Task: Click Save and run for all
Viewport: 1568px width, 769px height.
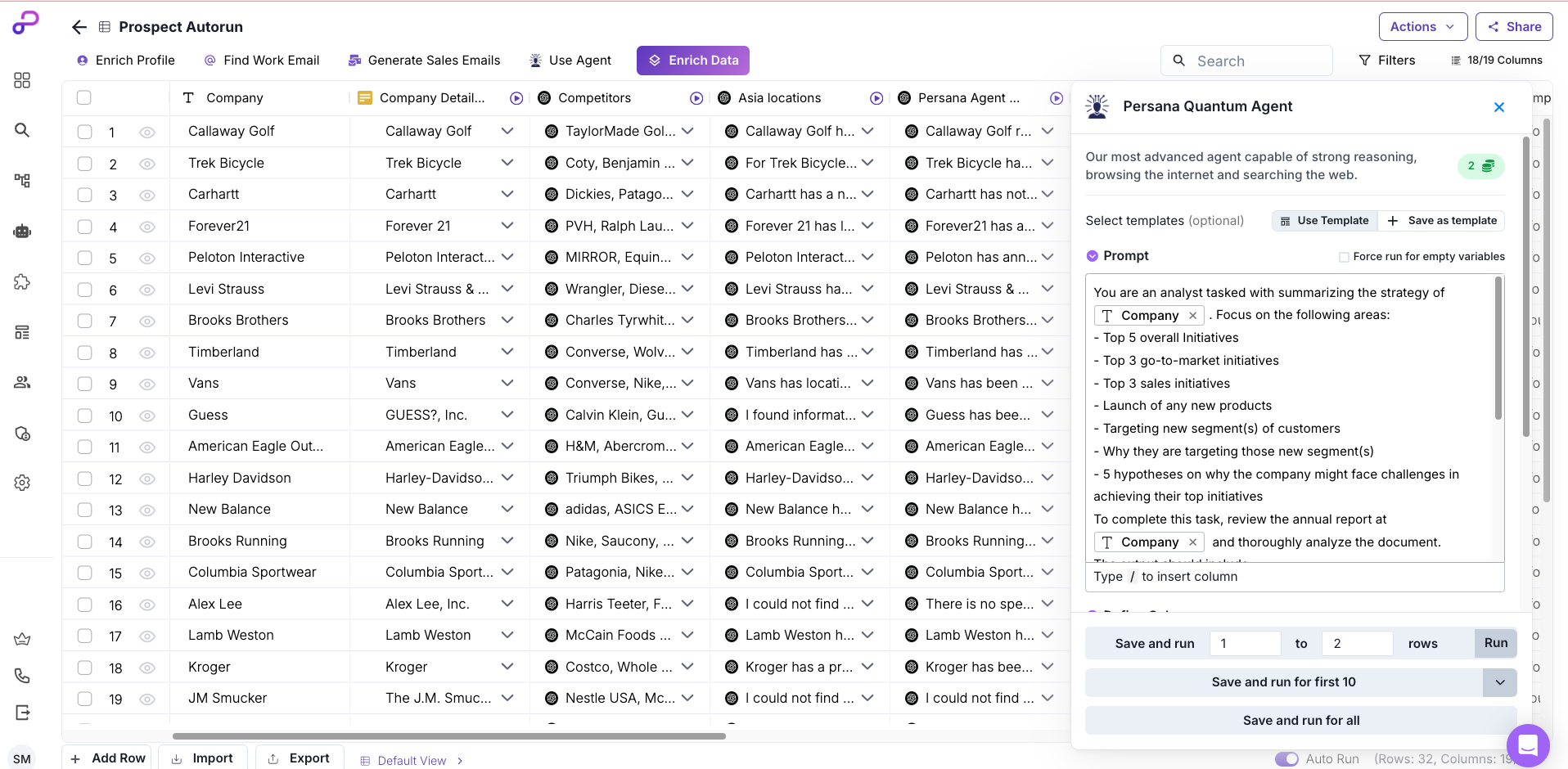Action: 1300,721
